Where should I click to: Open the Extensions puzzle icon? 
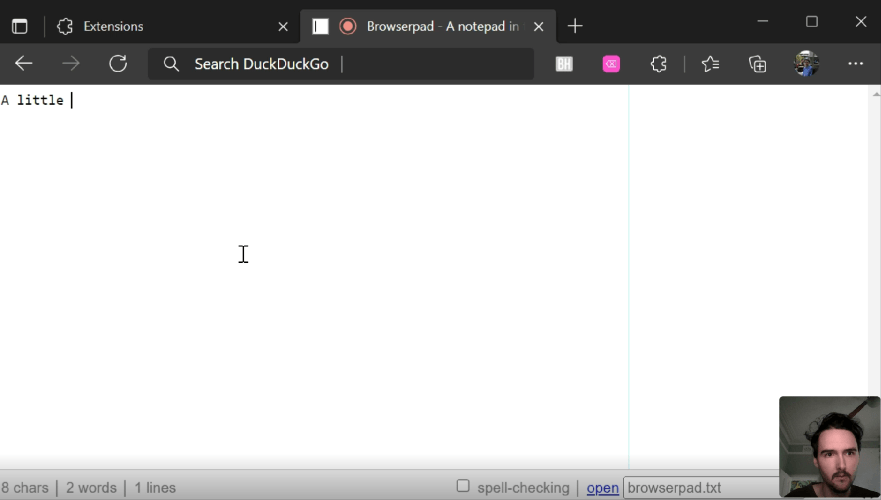click(658, 64)
